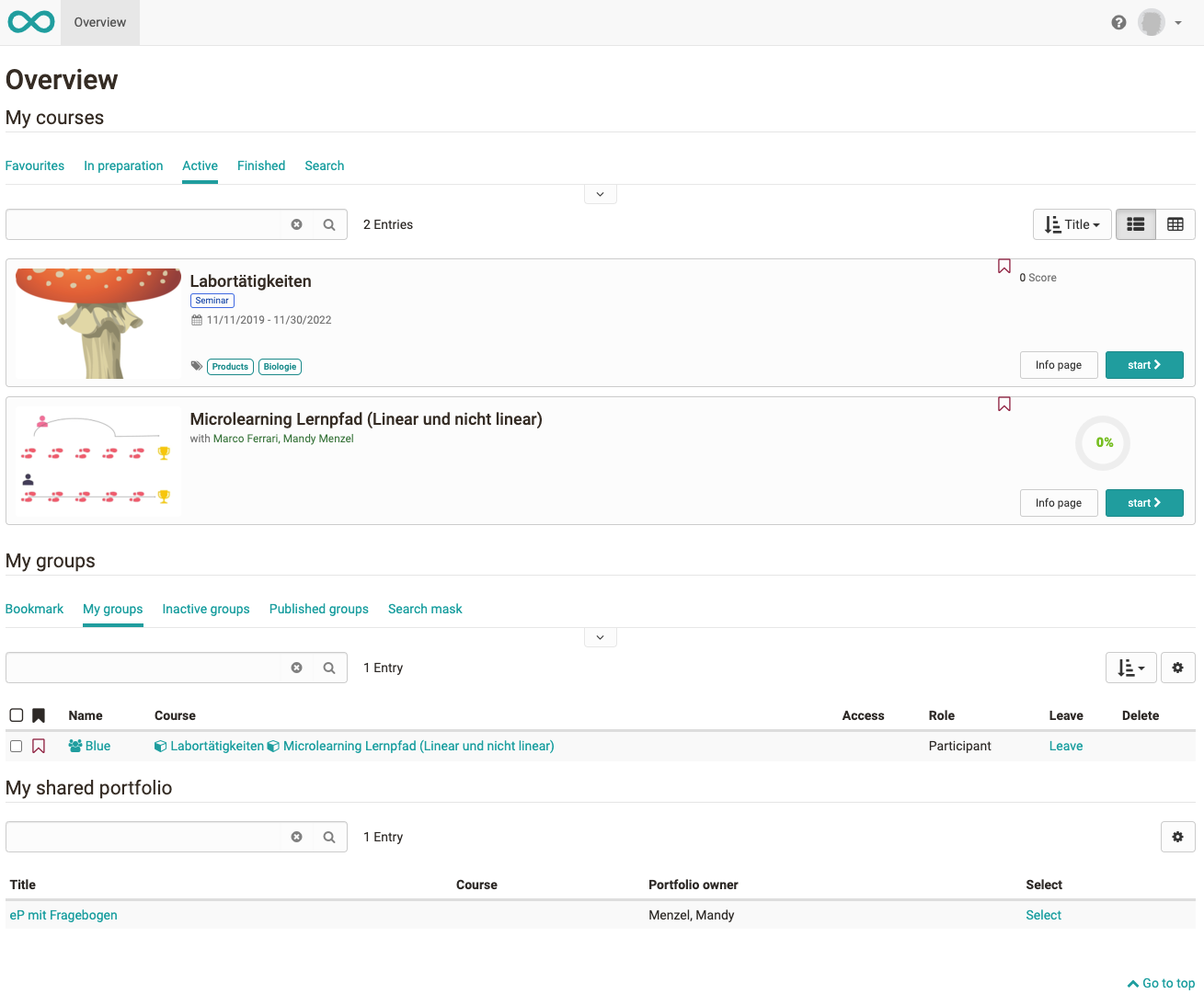The width and height of the screenshot is (1204, 994).
Task: Switch to the Finished courses tab
Action: [x=260, y=166]
